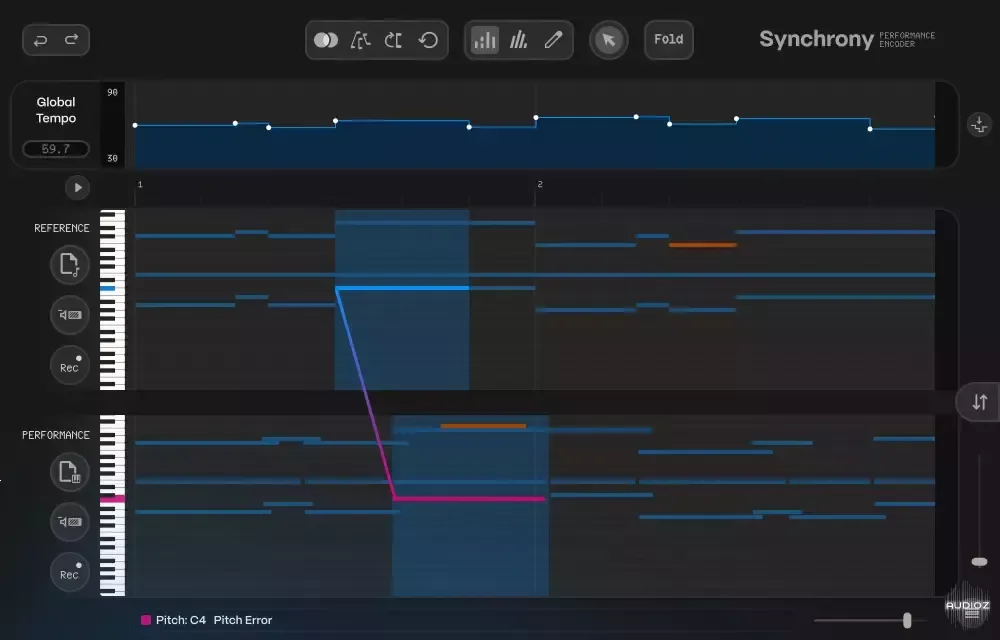Load a performance file
The image size is (1000, 640).
click(x=70, y=472)
